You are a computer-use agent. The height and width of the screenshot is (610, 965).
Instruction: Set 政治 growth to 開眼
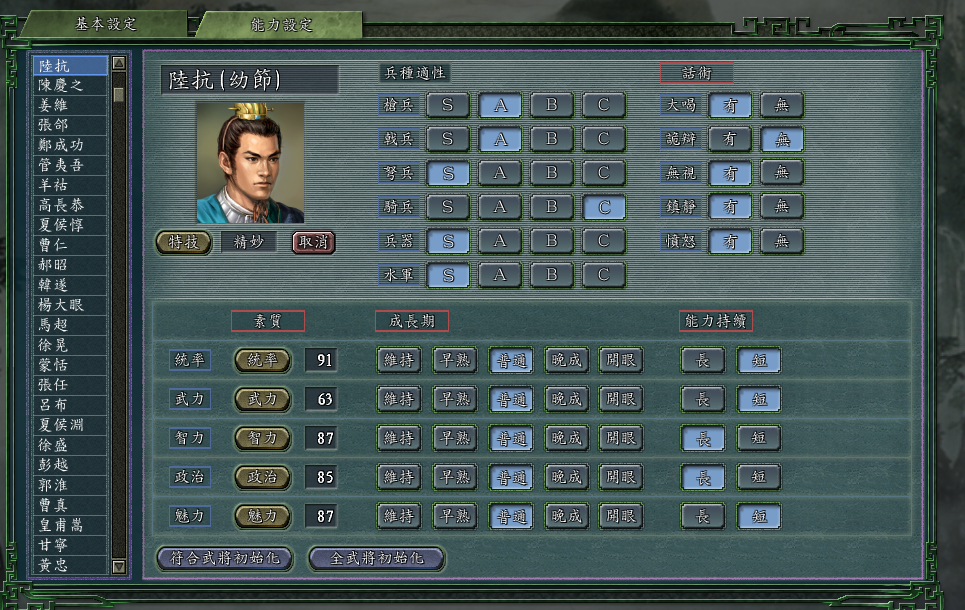621,477
